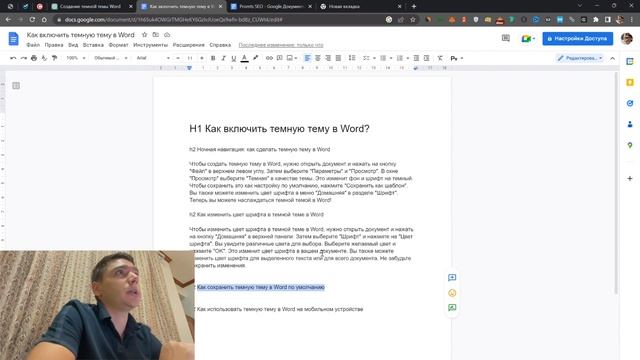Clear formatting in toolbar
This screenshot has height=360, width=640.
coord(440,58)
